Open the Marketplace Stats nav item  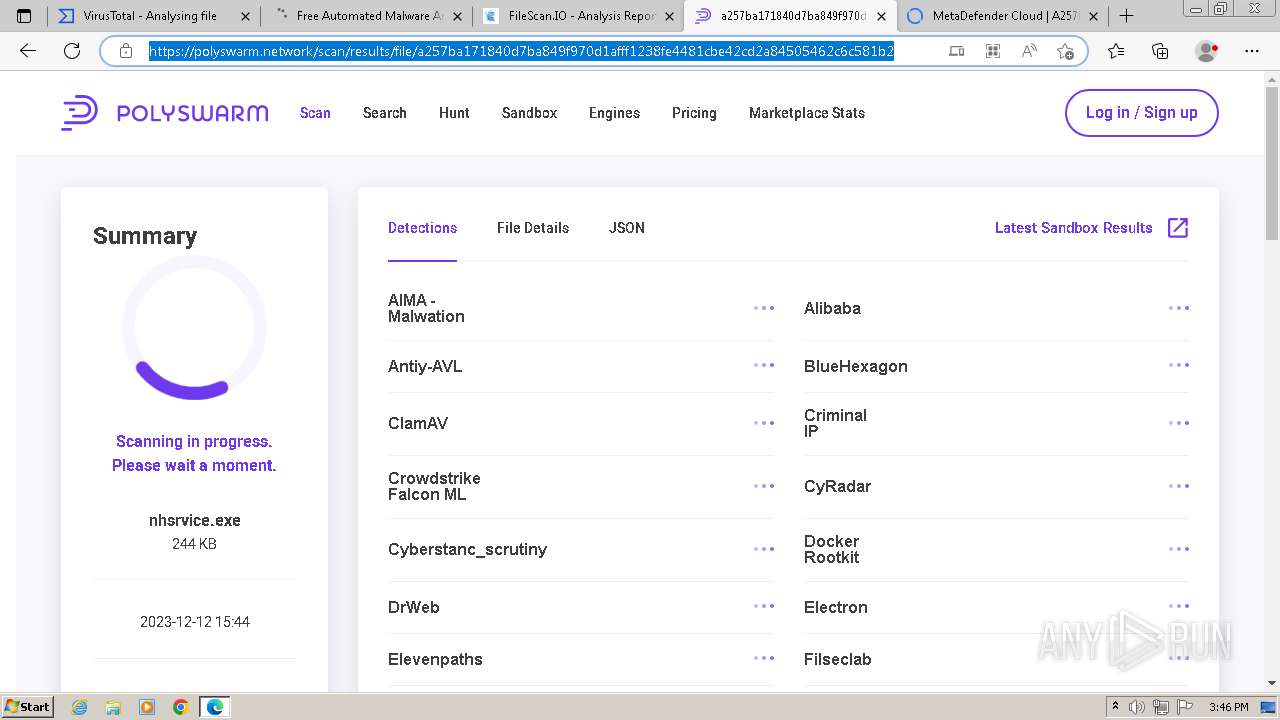click(x=807, y=113)
